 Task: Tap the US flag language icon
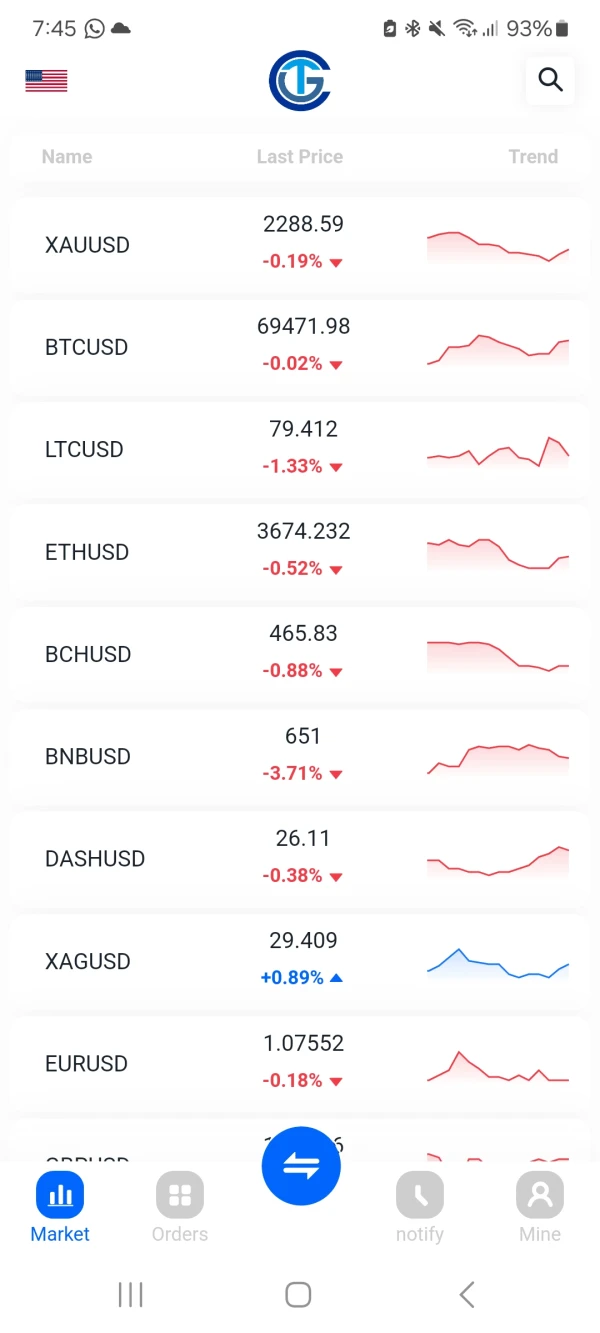pos(46,81)
